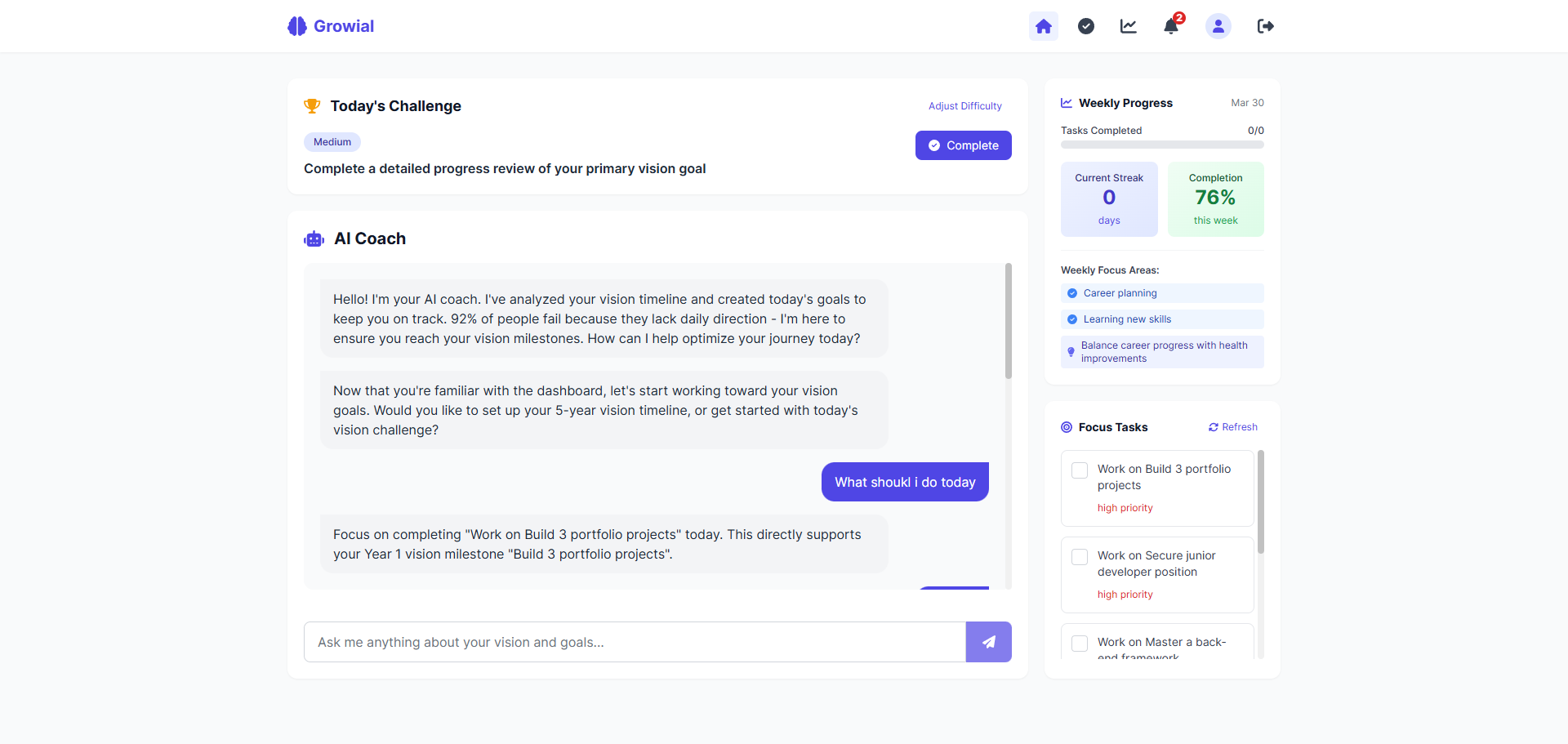Click the Growial brand name
Viewport: 1568px width, 744px height.
[x=344, y=26]
